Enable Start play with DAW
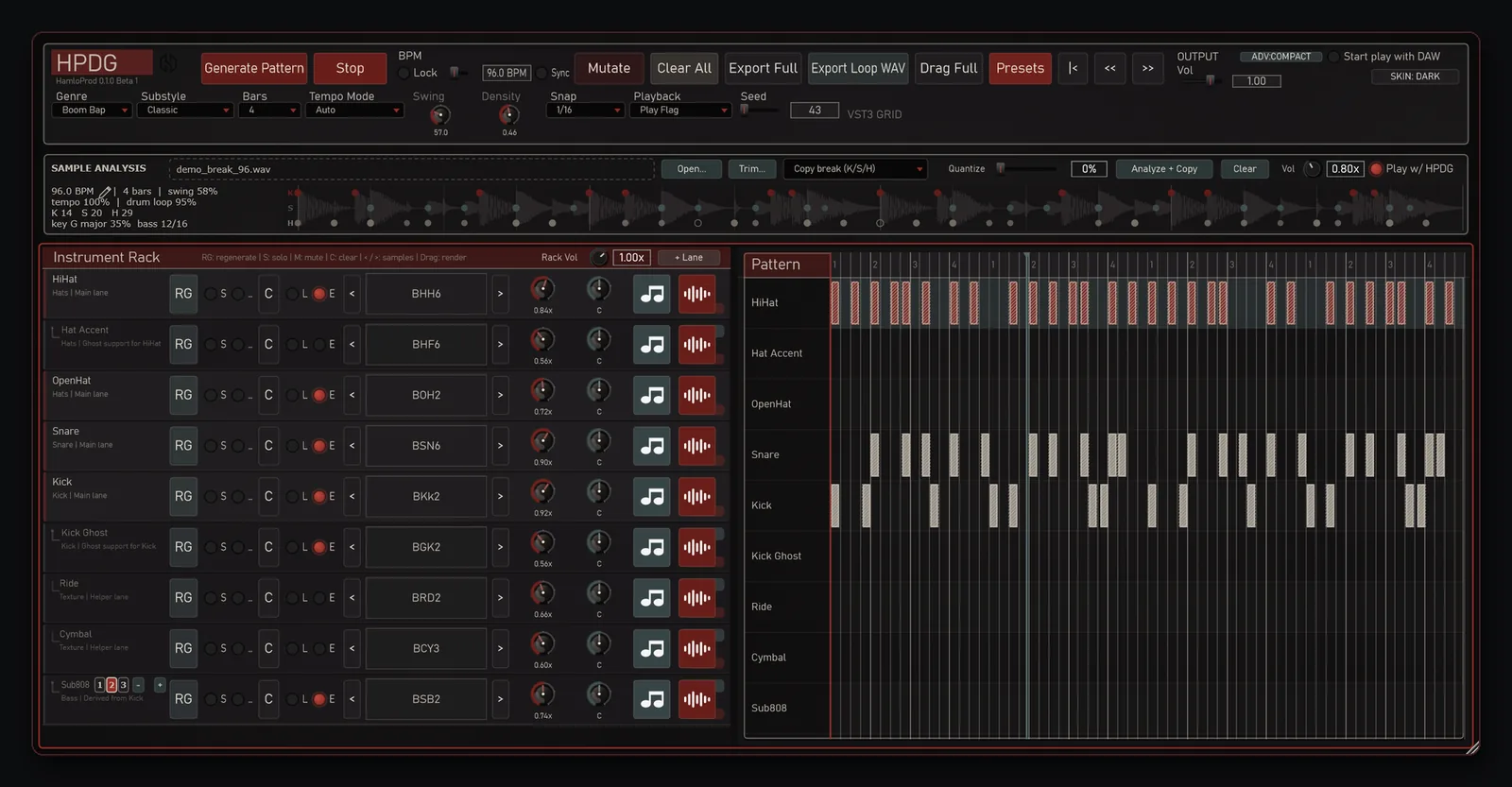This screenshot has width=1512, height=787. 1334,57
